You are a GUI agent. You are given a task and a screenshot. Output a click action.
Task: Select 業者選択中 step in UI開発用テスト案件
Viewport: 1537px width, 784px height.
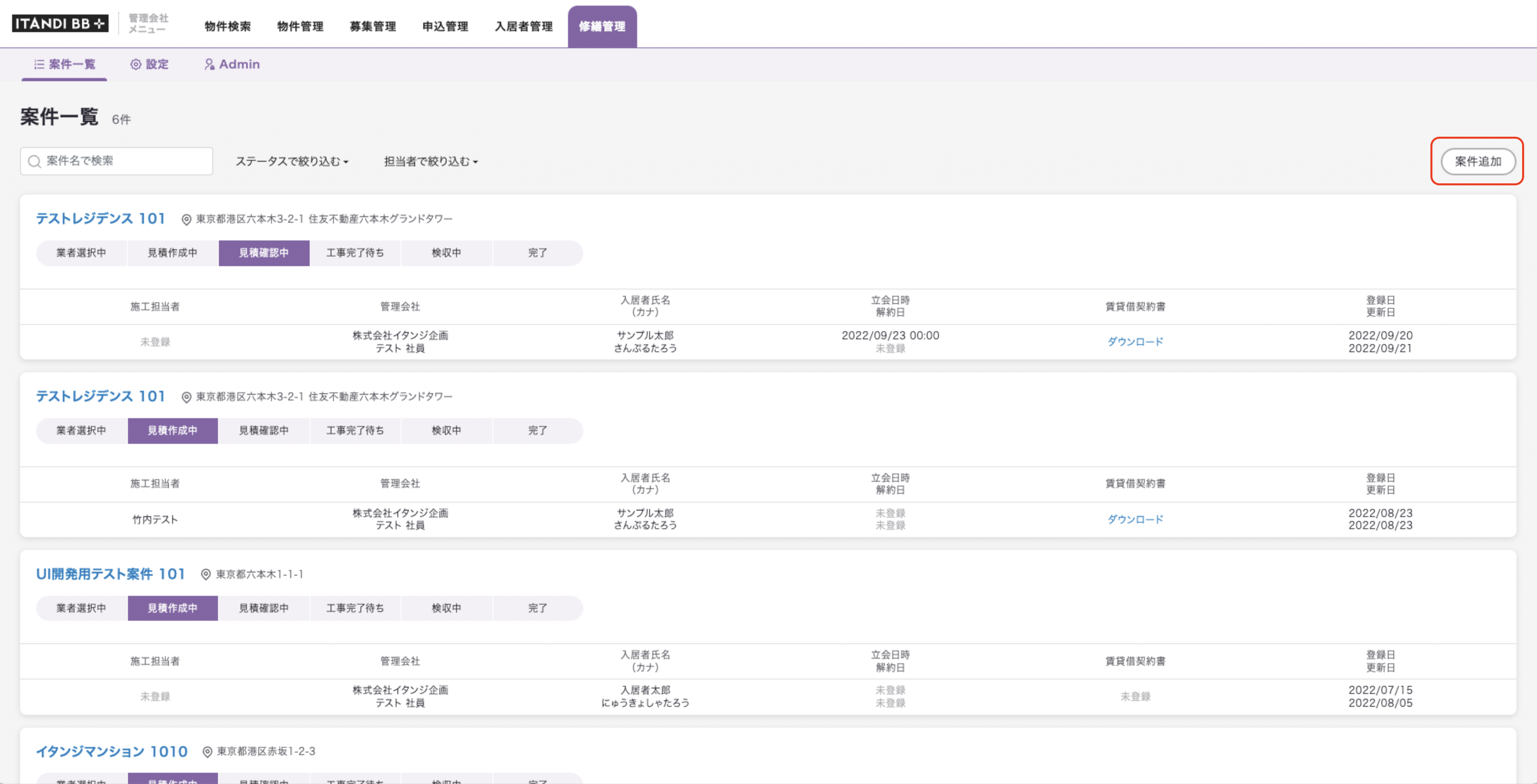pos(82,608)
